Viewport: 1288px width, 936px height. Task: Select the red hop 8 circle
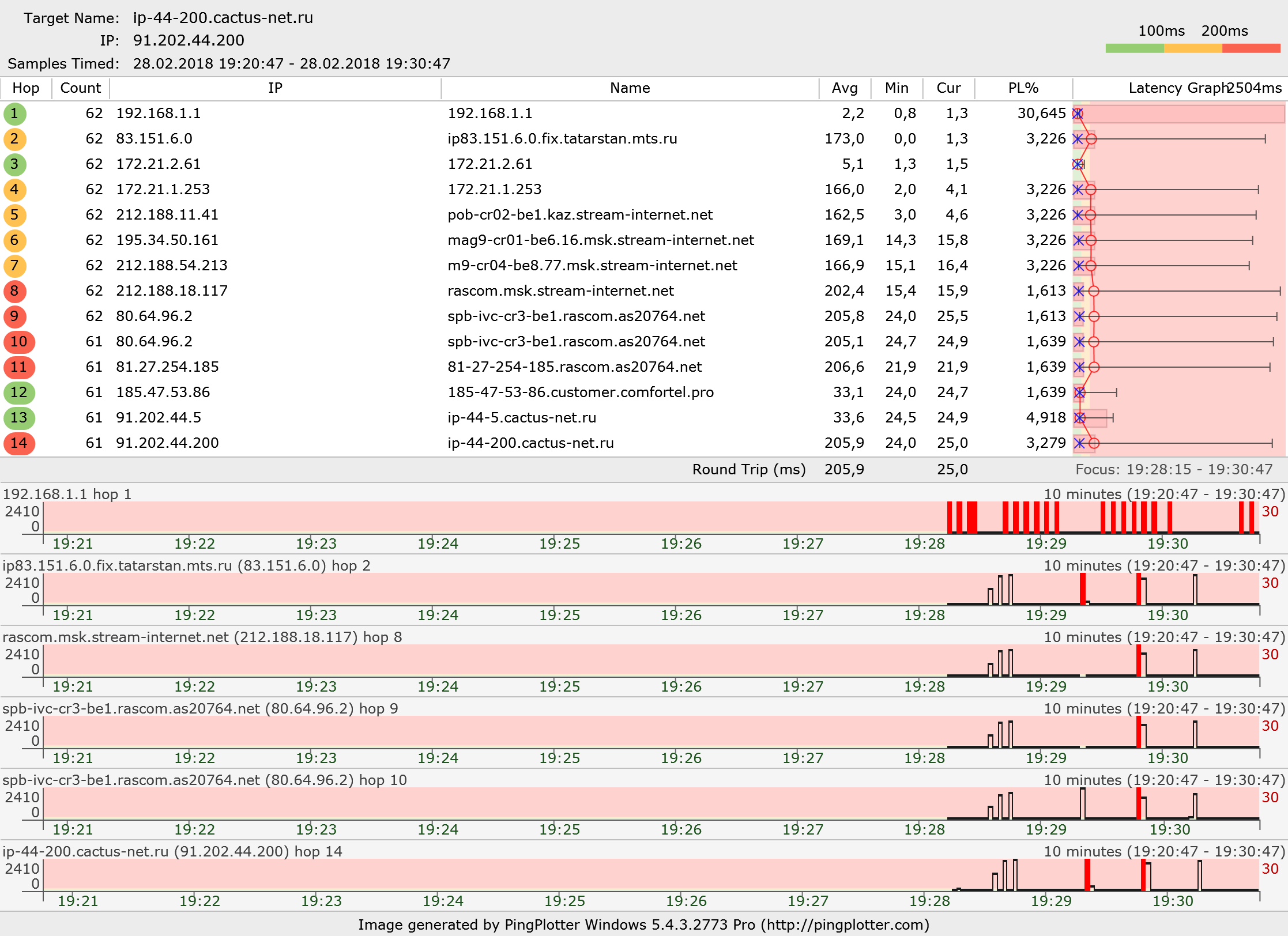14,291
